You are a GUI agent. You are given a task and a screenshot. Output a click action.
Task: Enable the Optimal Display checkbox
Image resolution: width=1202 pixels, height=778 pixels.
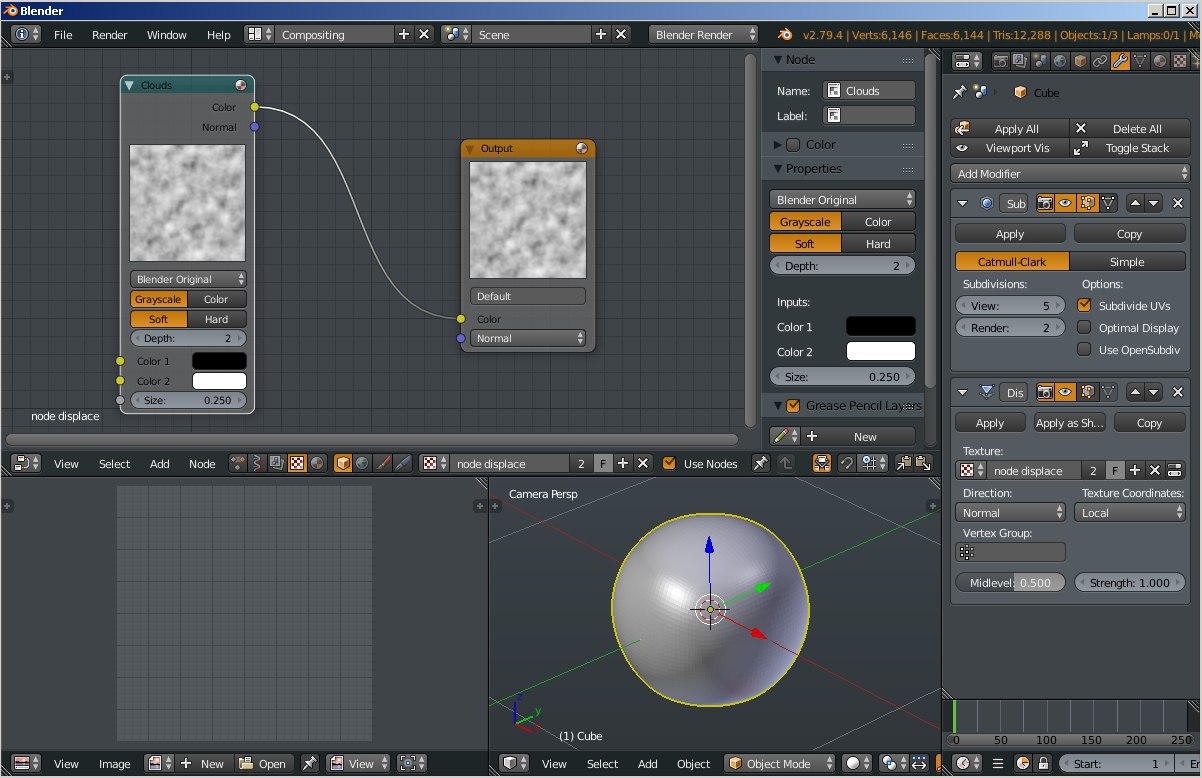tap(1084, 327)
